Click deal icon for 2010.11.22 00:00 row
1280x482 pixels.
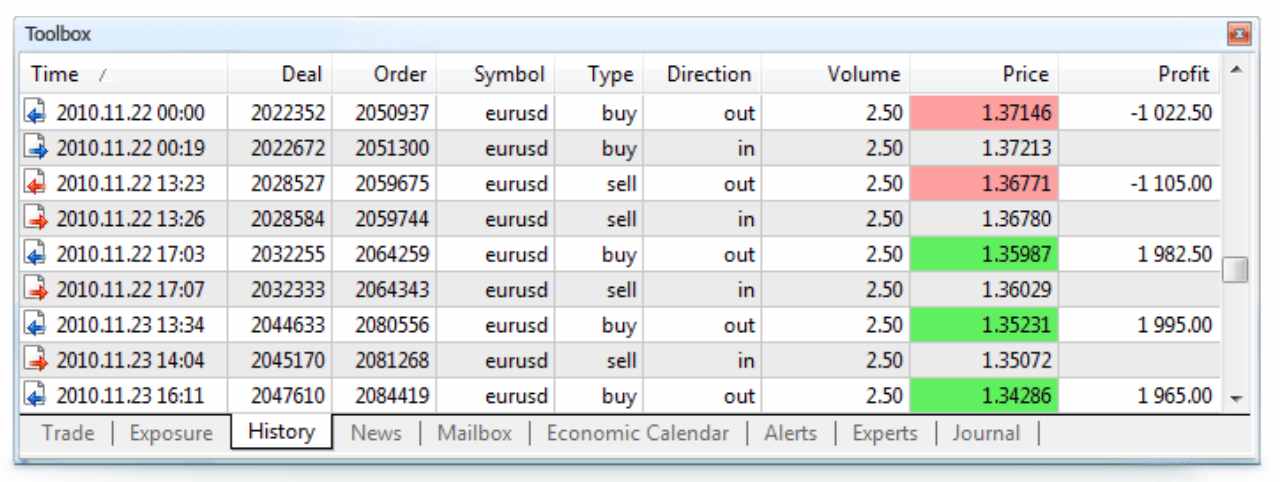(x=33, y=113)
